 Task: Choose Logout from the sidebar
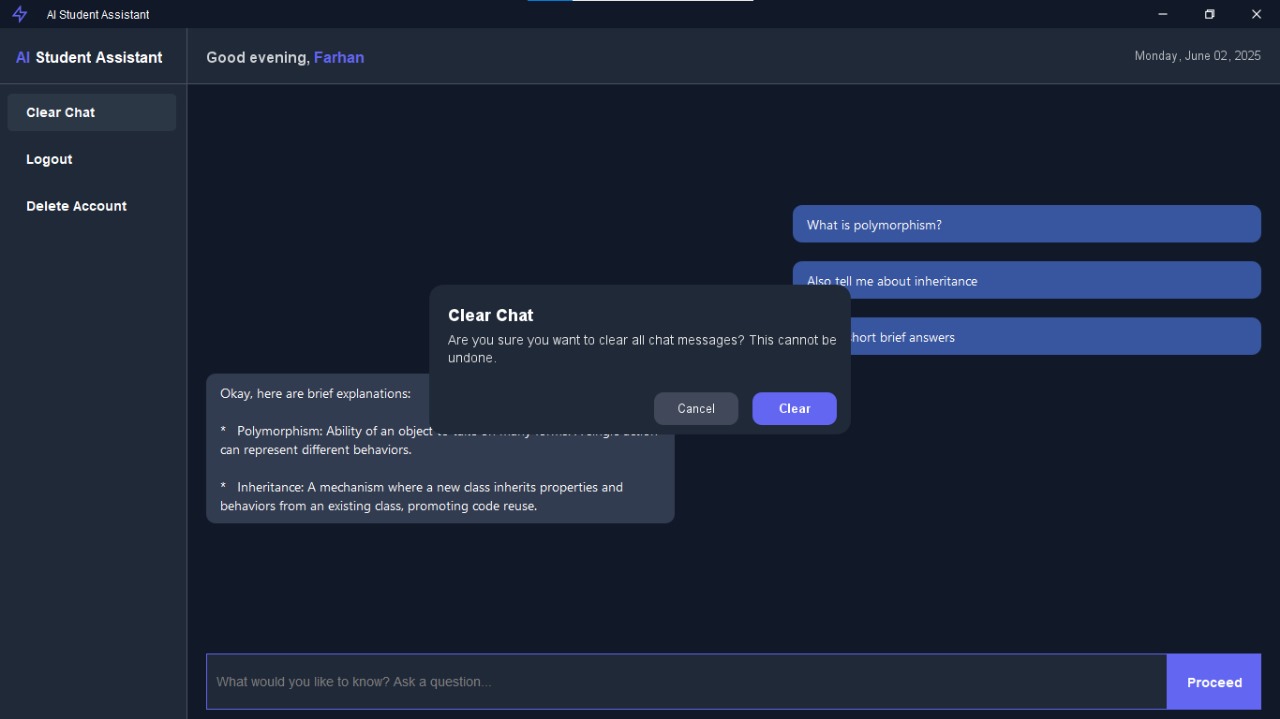(49, 160)
